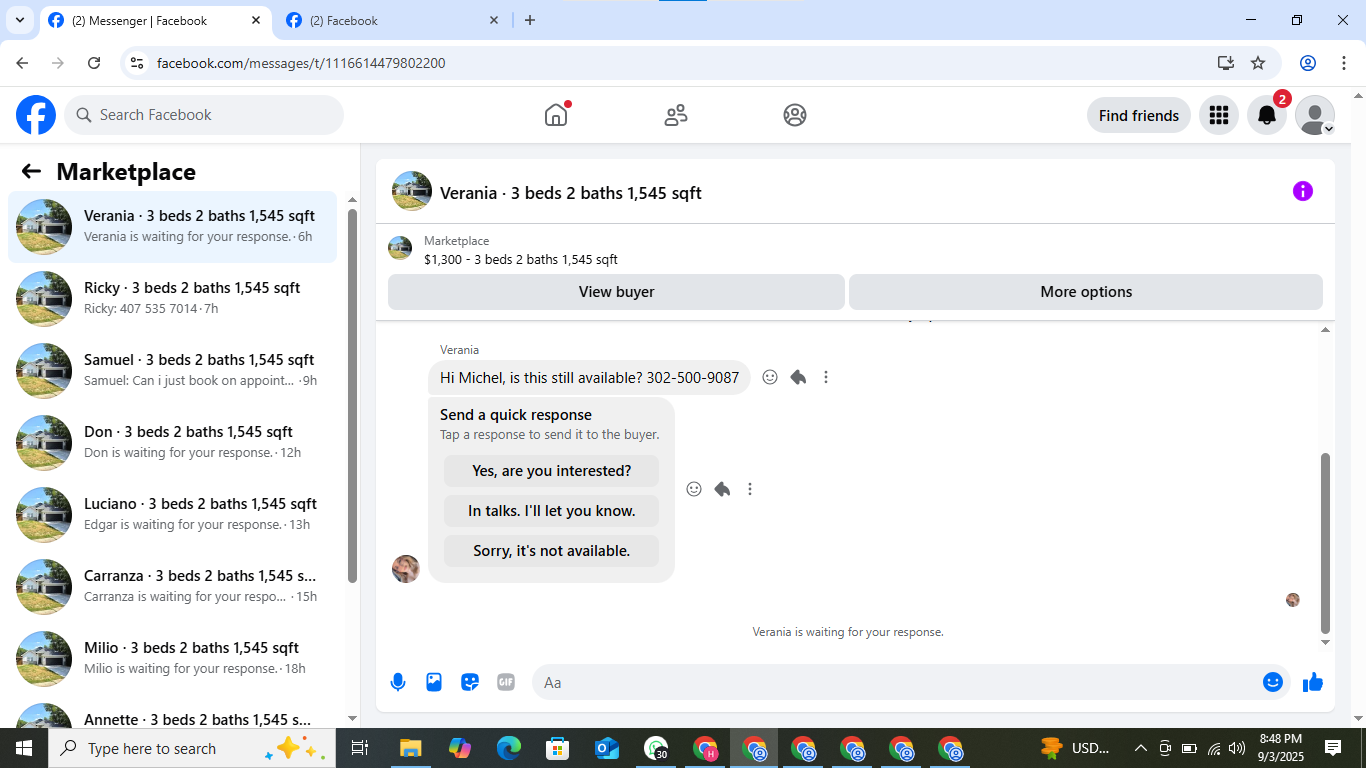Open the notifications bell
Image resolution: width=1366 pixels, height=768 pixels.
pos(1267,115)
